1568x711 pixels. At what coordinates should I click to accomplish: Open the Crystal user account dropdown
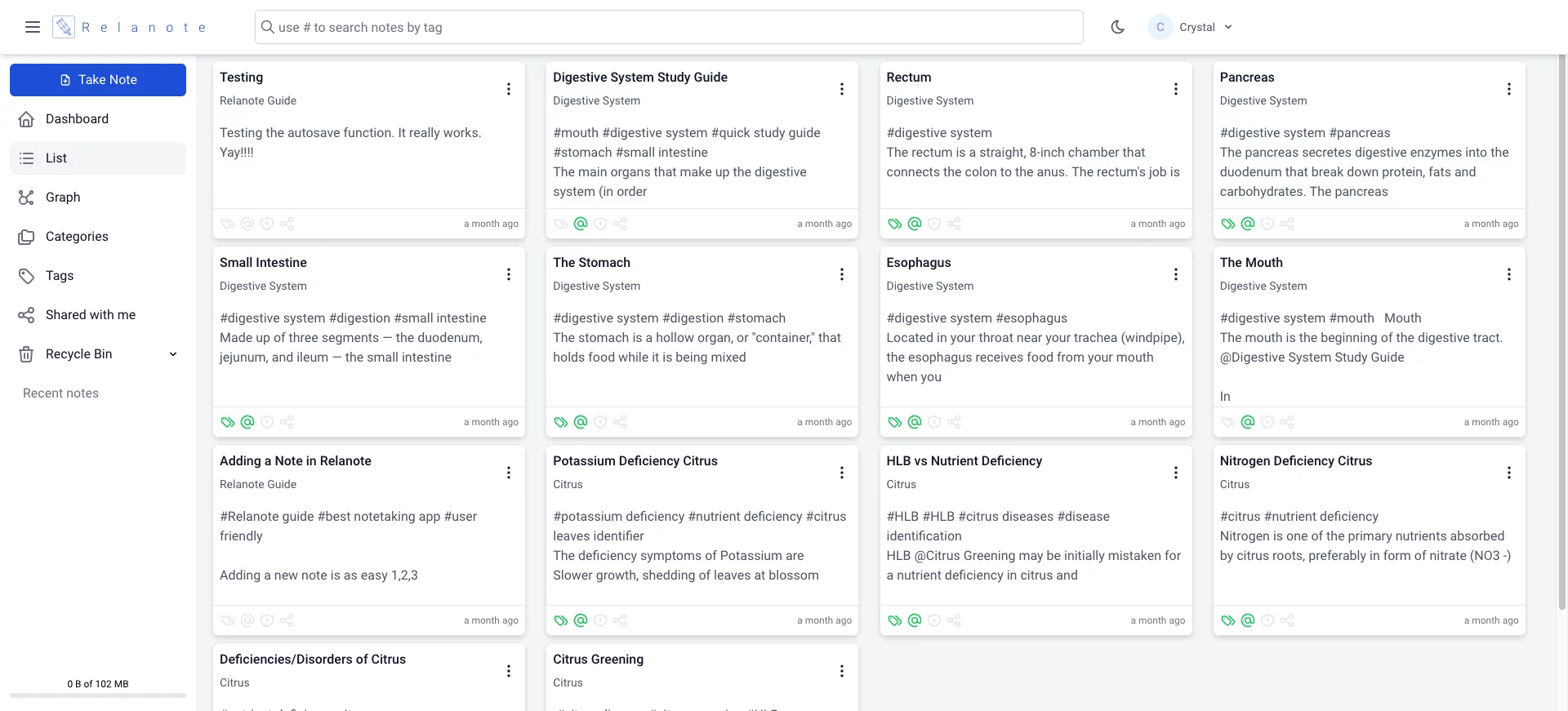1191,27
